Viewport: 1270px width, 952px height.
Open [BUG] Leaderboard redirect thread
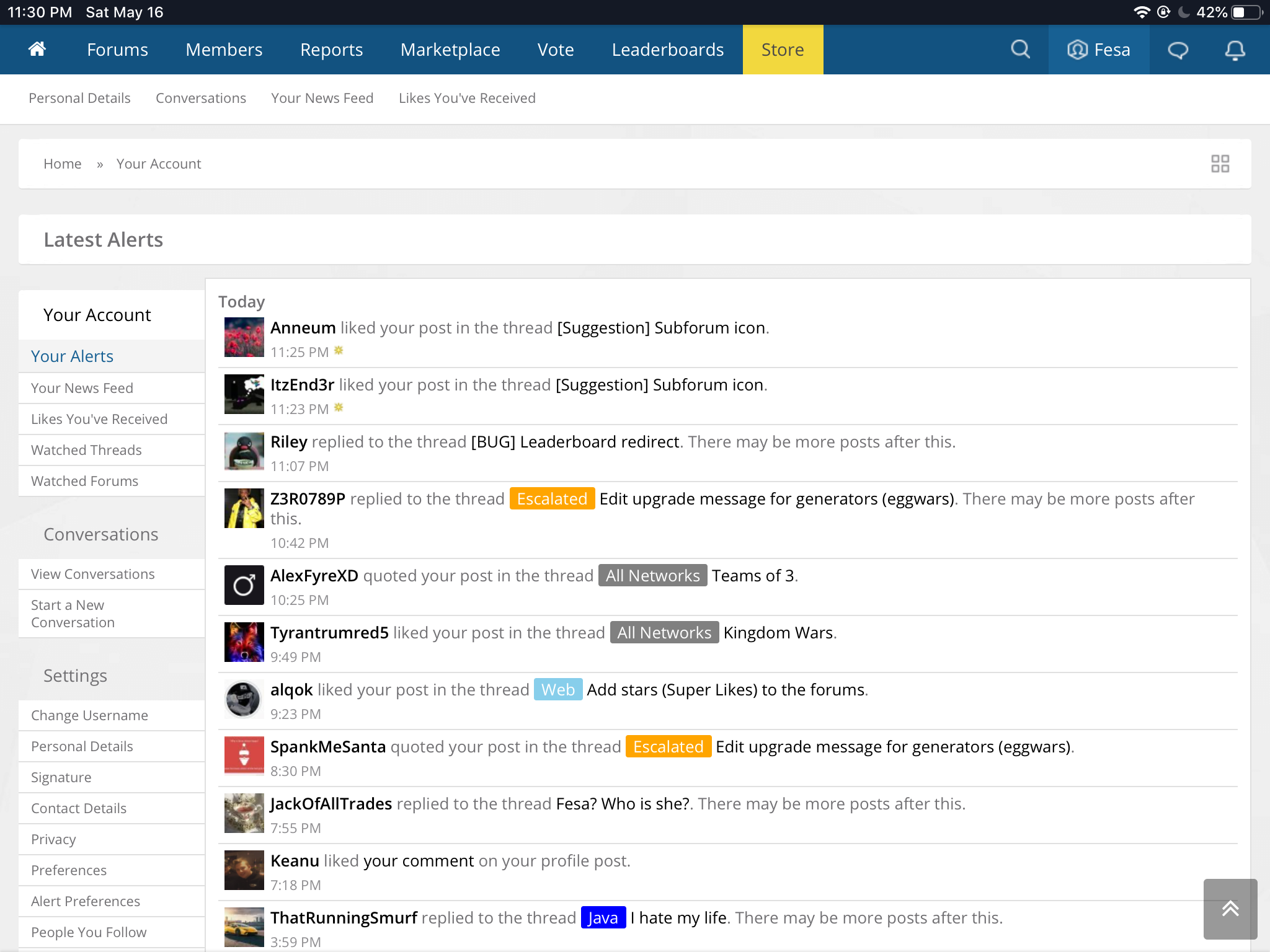575,441
